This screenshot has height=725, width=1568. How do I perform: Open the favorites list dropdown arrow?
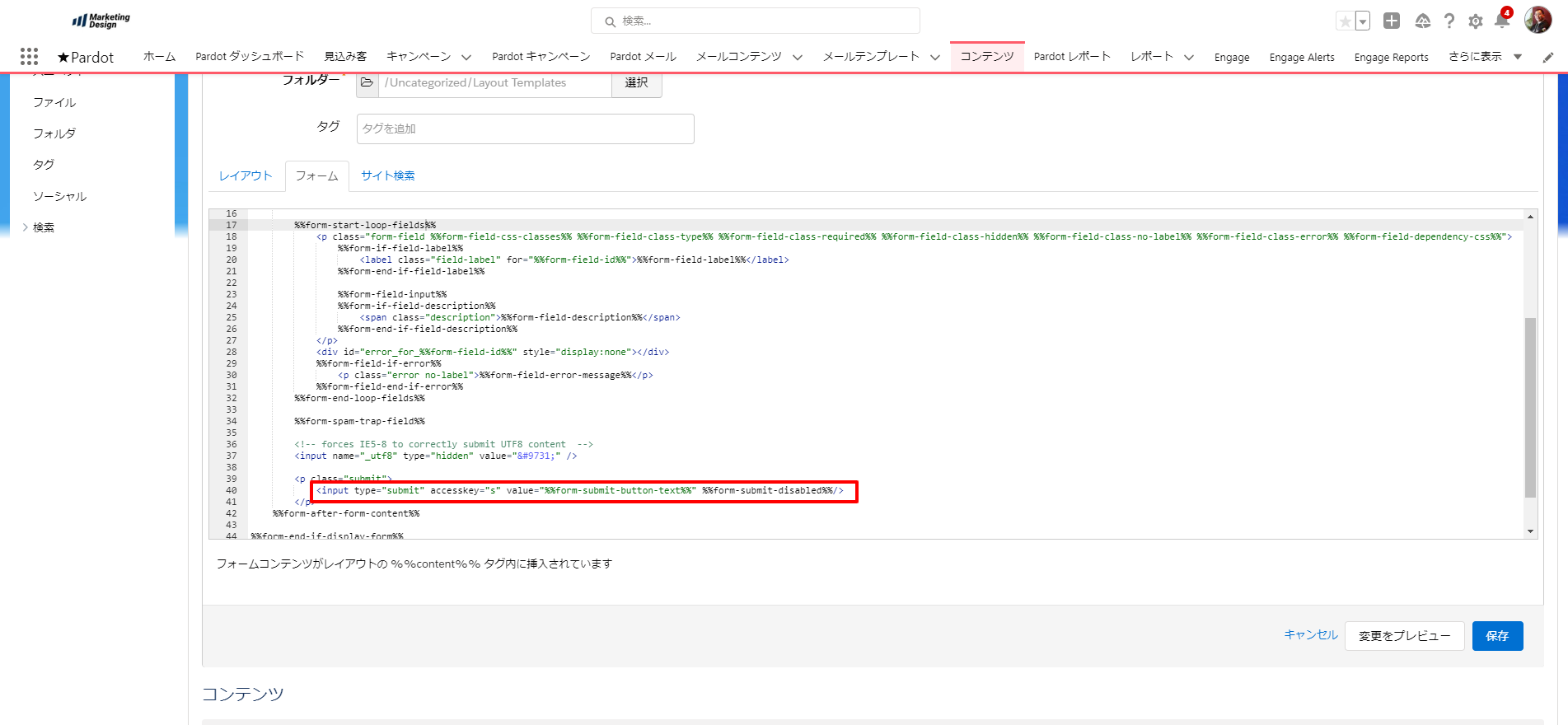pos(1363,21)
